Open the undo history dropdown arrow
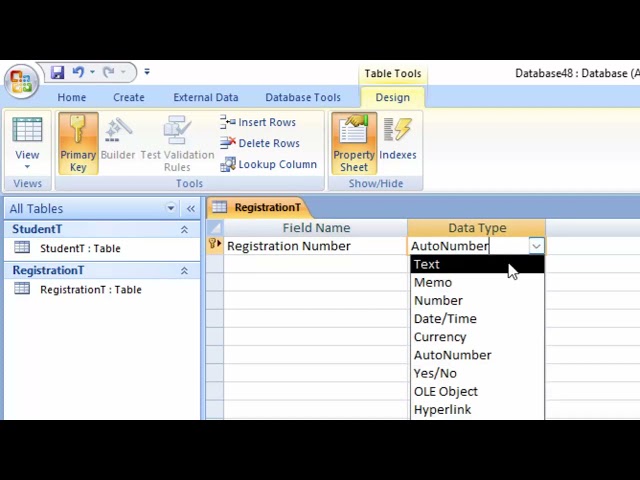This screenshot has width=640, height=480. click(92, 72)
